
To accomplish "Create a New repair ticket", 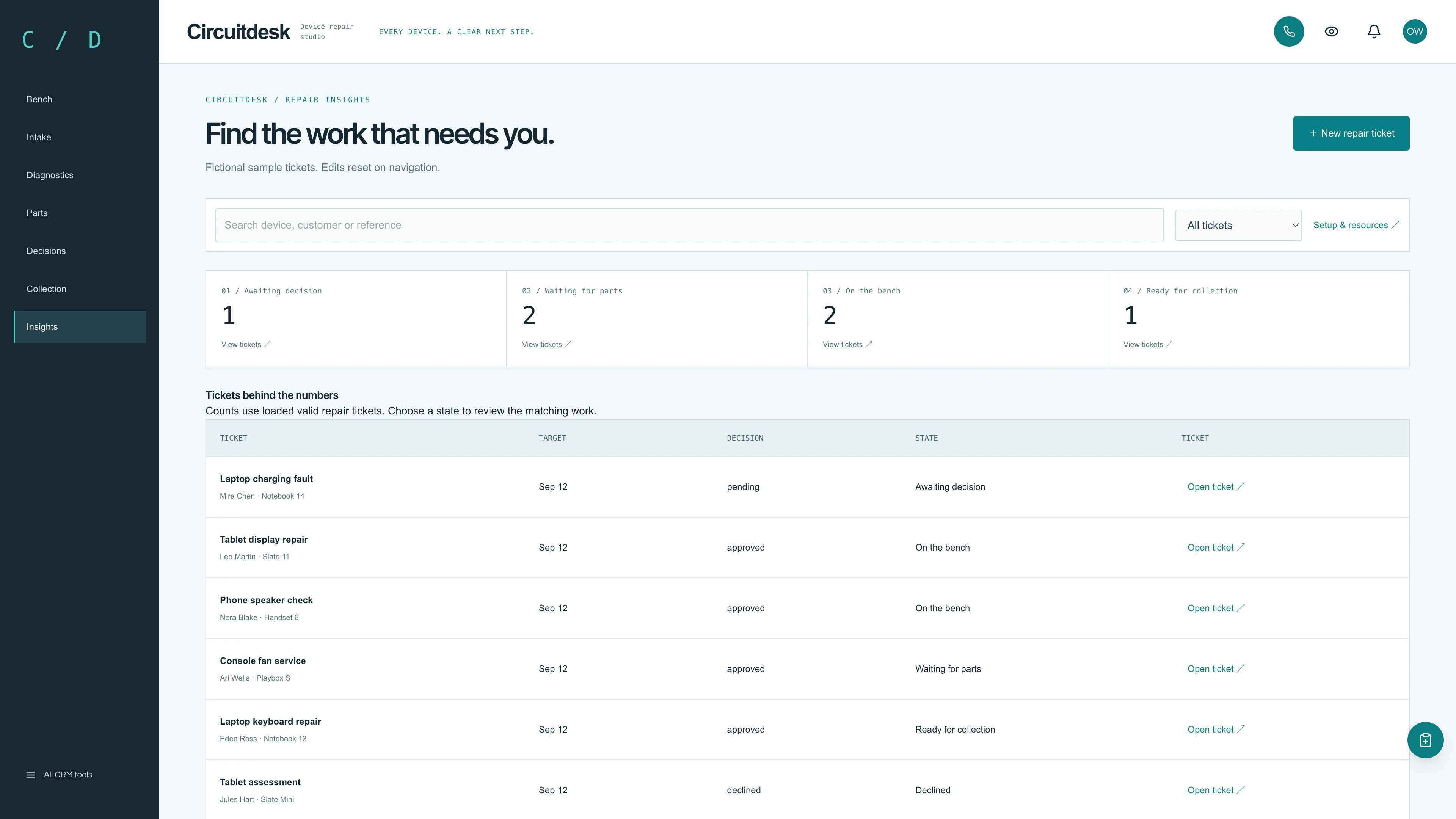I will tap(1351, 133).
